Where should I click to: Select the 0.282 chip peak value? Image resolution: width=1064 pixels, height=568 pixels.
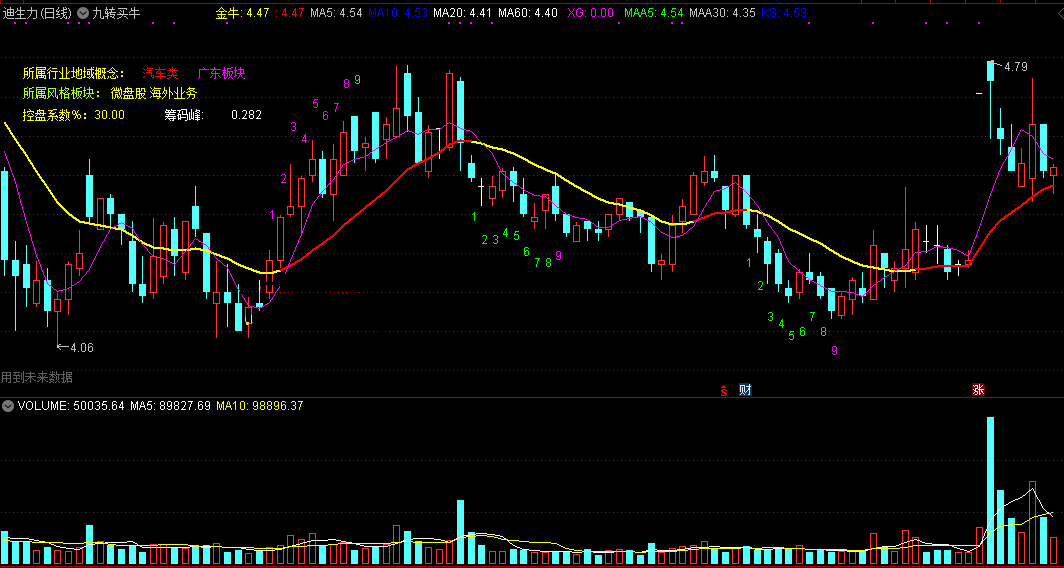246,115
